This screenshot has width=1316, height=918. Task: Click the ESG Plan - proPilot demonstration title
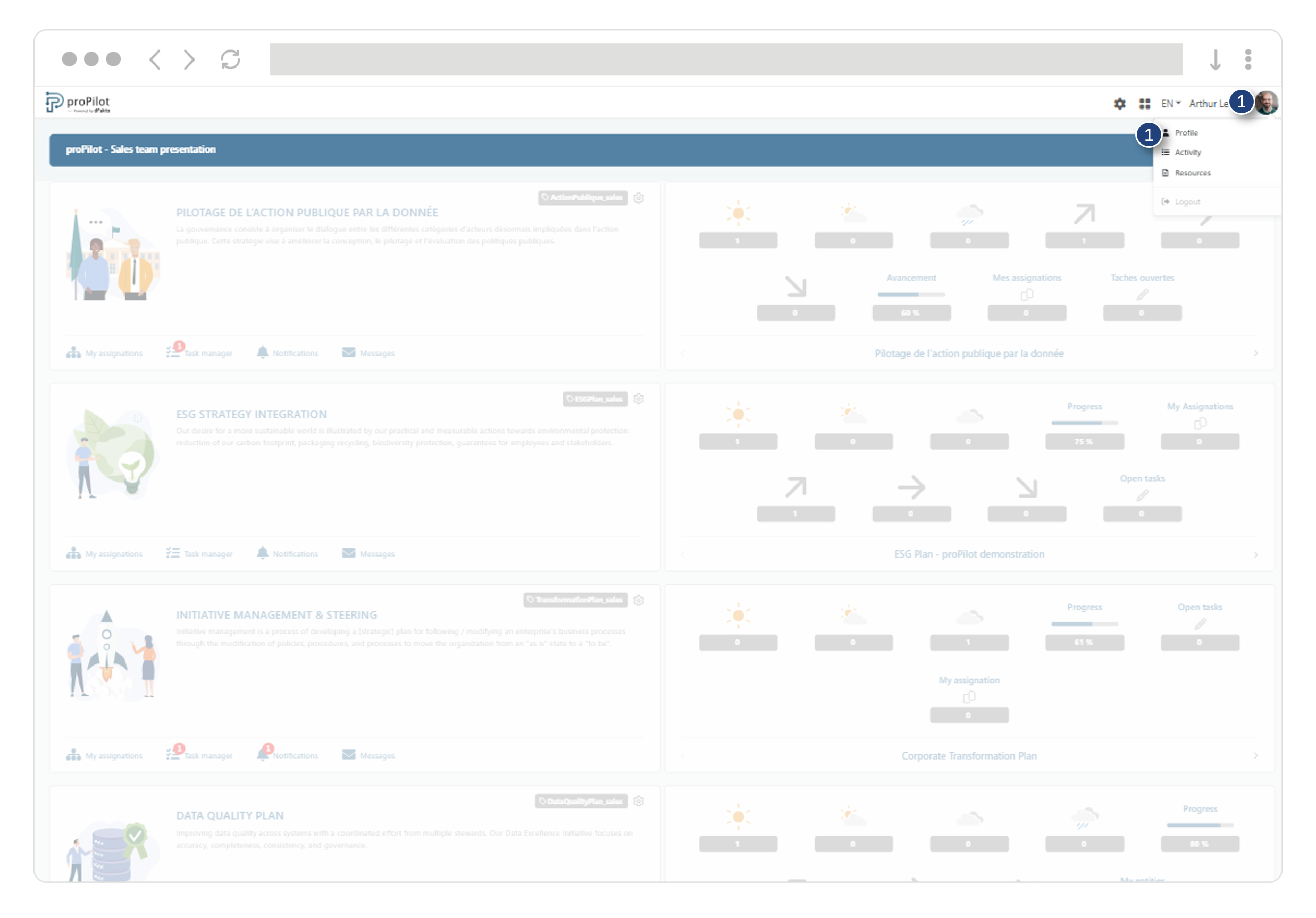pyautogui.click(x=969, y=554)
